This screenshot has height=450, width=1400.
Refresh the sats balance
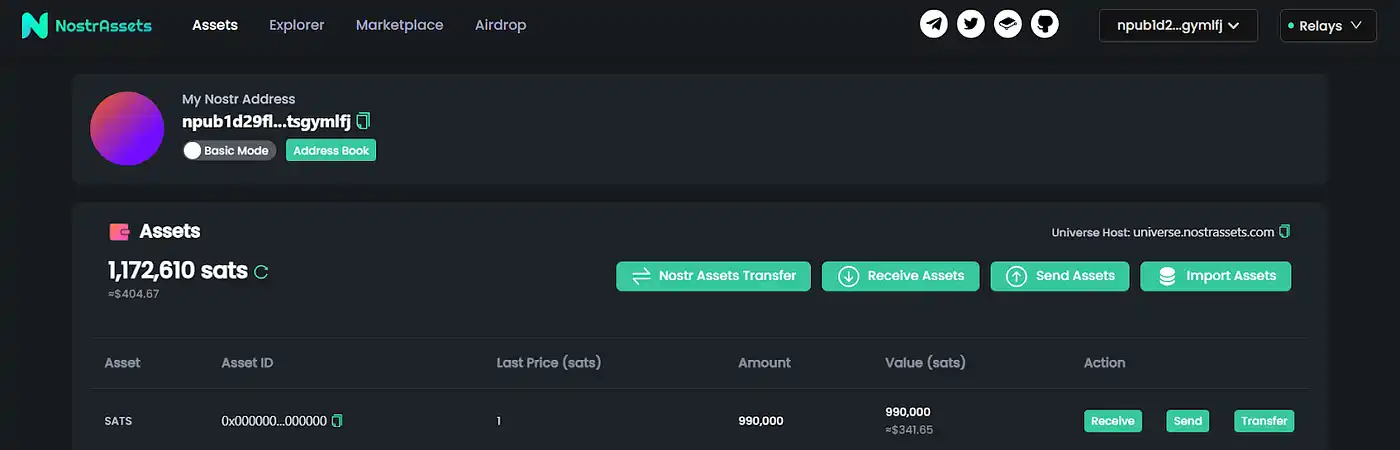tap(261, 271)
